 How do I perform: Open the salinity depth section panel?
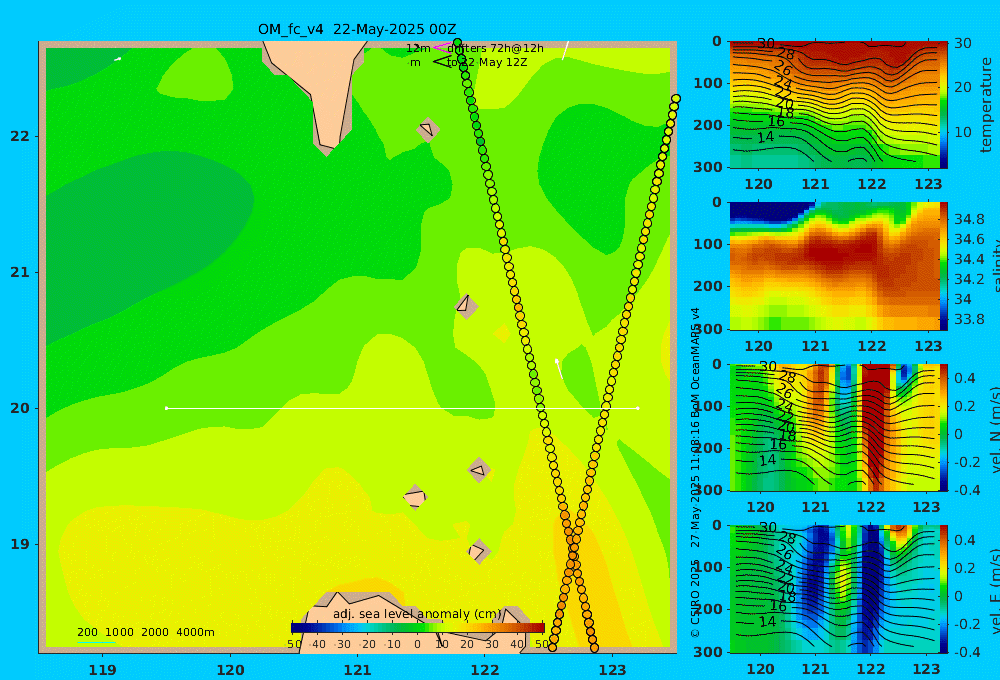(x=834, y=266)
